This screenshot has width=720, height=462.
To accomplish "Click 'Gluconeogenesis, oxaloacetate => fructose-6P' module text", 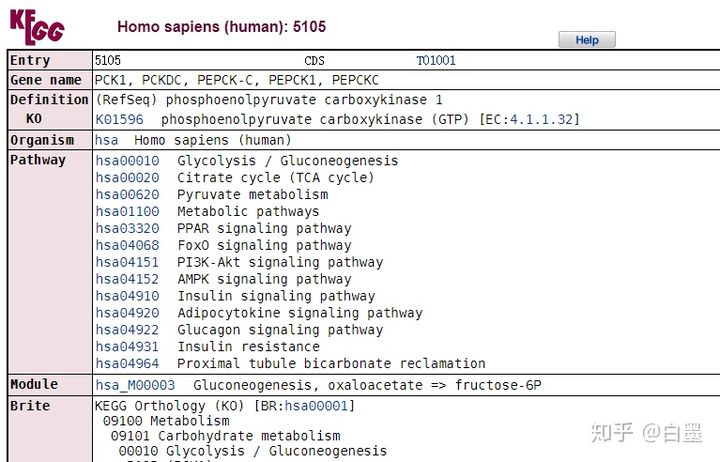I will click(367, 385).
